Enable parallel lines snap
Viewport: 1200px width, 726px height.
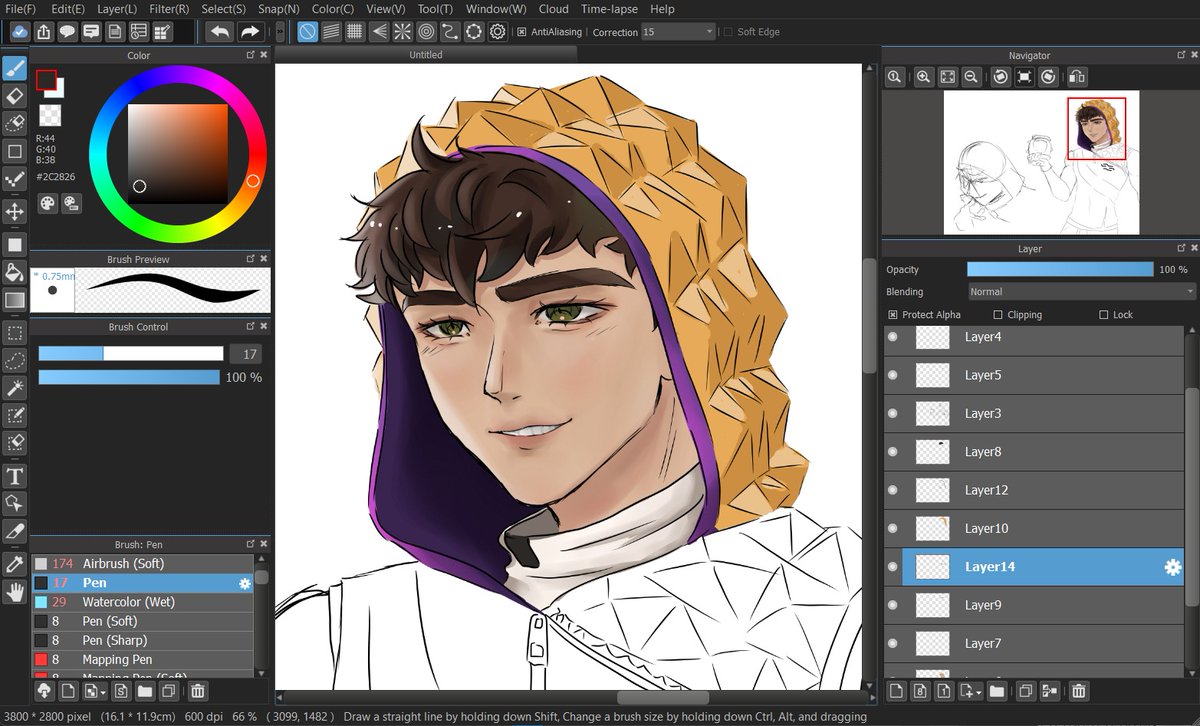[331, 31]
